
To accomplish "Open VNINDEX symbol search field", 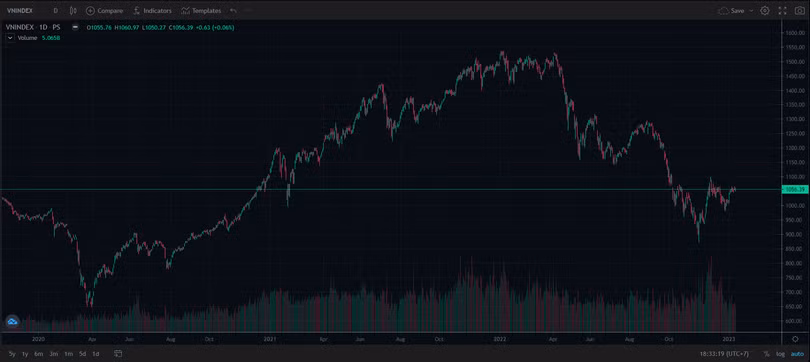I will [20, 10].
